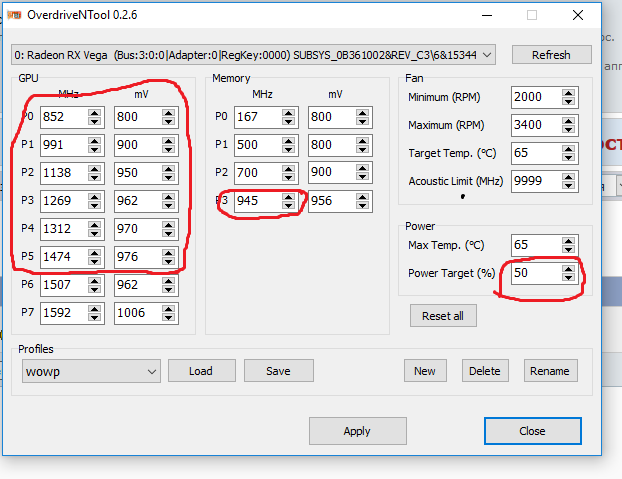Decrease GPU P1 mV with down arrow
This screenshot has height=479, width=622.
coord(169,149)
